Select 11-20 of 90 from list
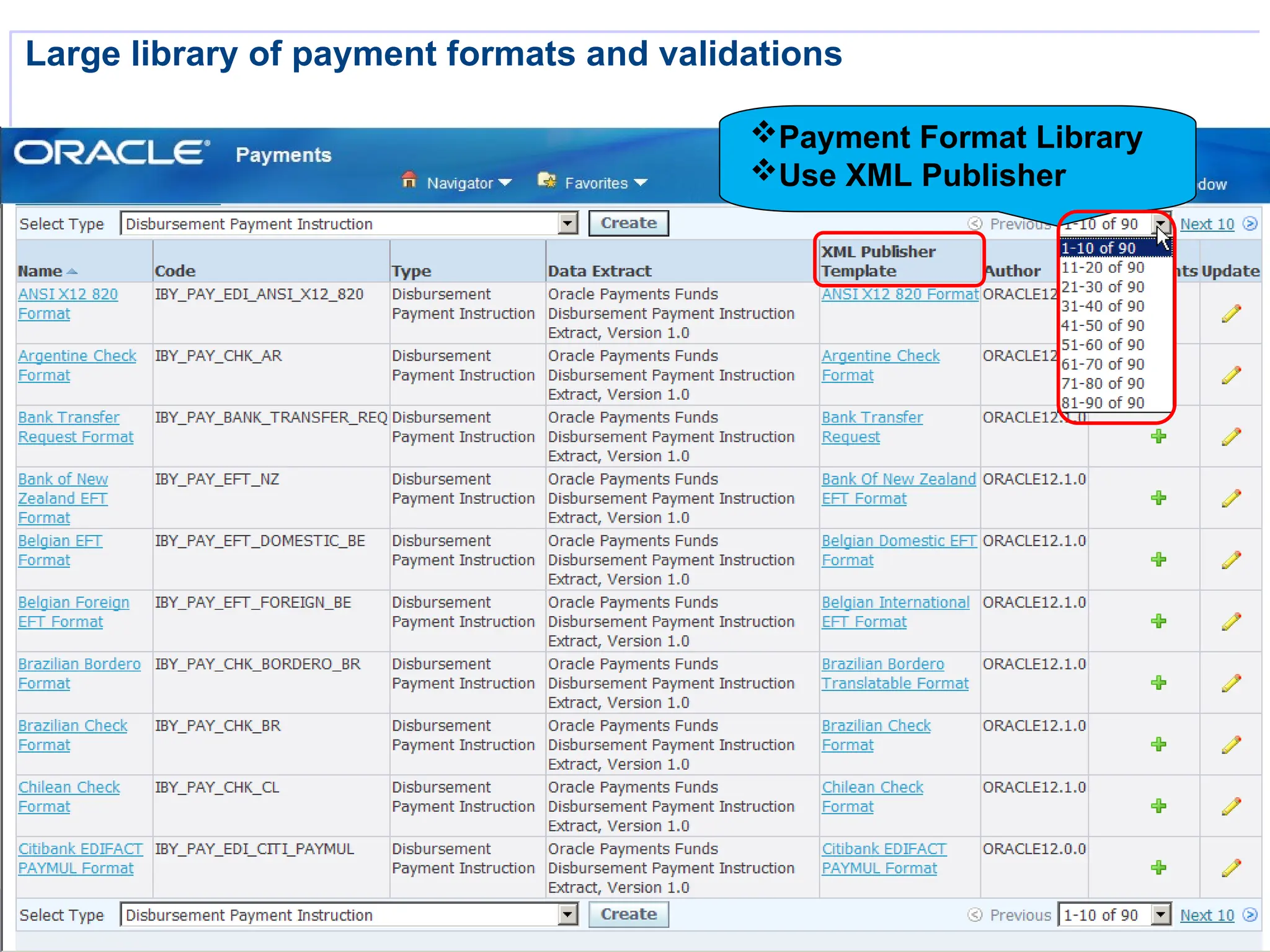Image resolution: width=1270 pixels, height=952 pixels. coord(1114,267)
